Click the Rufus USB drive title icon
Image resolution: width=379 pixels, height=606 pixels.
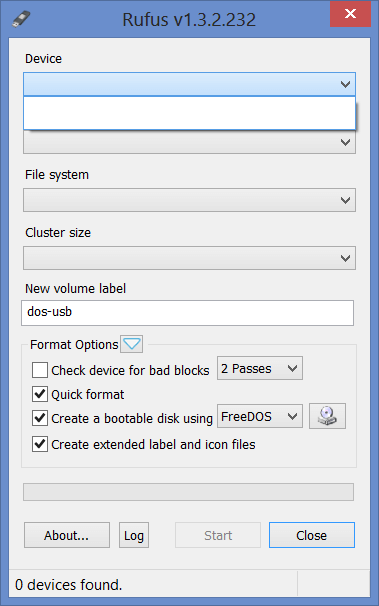21,19
